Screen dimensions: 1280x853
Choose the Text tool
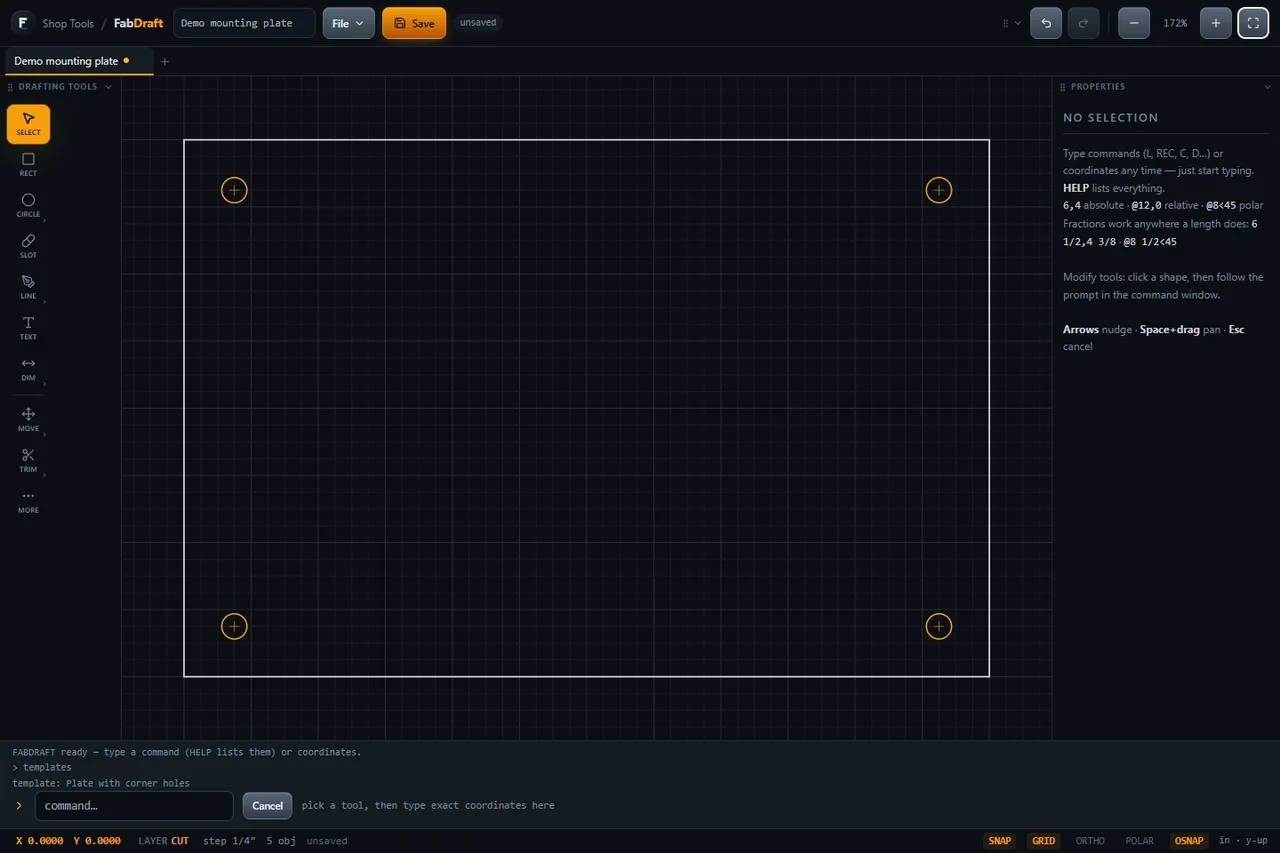click(28, 329)
